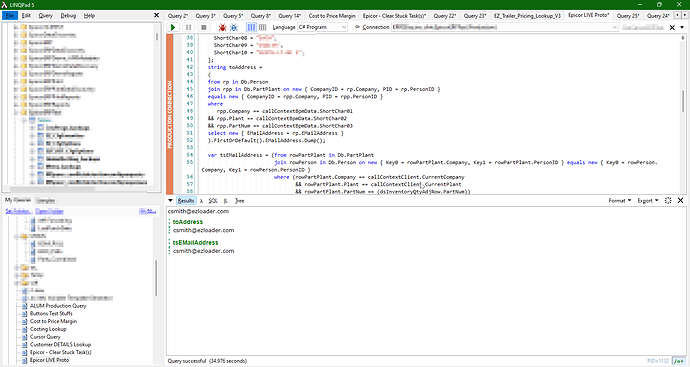Image resolution: width=690 pixels, height=367 pixels.
Task: Open the Export dropdown menu
Action: pyautogui.click(x=648, y=201)
